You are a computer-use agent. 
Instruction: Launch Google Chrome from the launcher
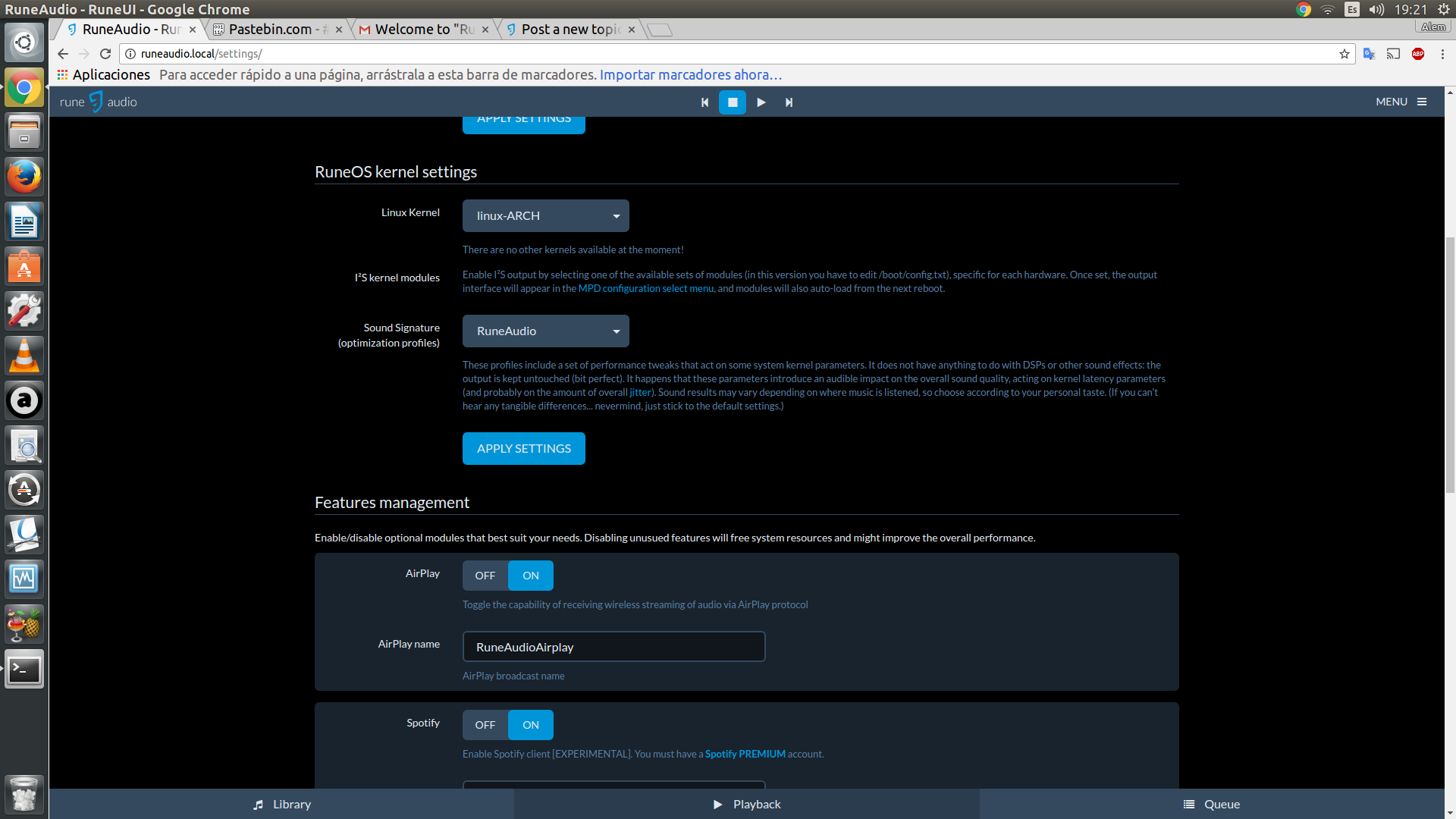coord(24,88)
